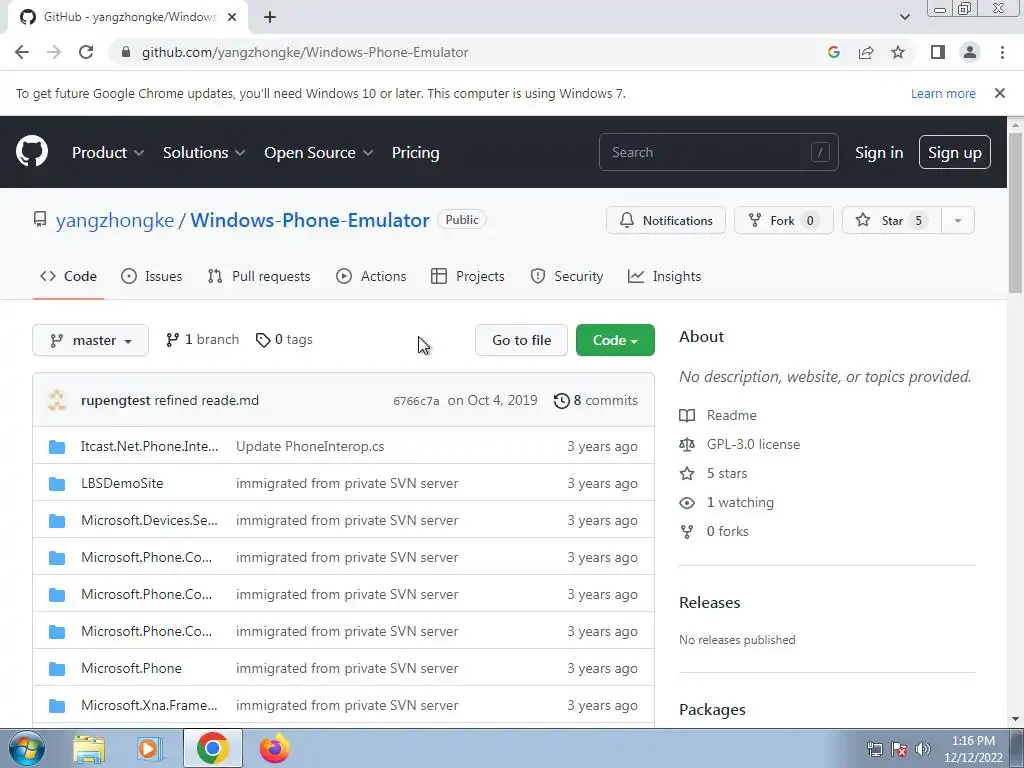Image resolution: width=1024 pixels, height=768 pixels.
Task: Launch Windows Media Player from taskbar
Action: pos(149,748)
